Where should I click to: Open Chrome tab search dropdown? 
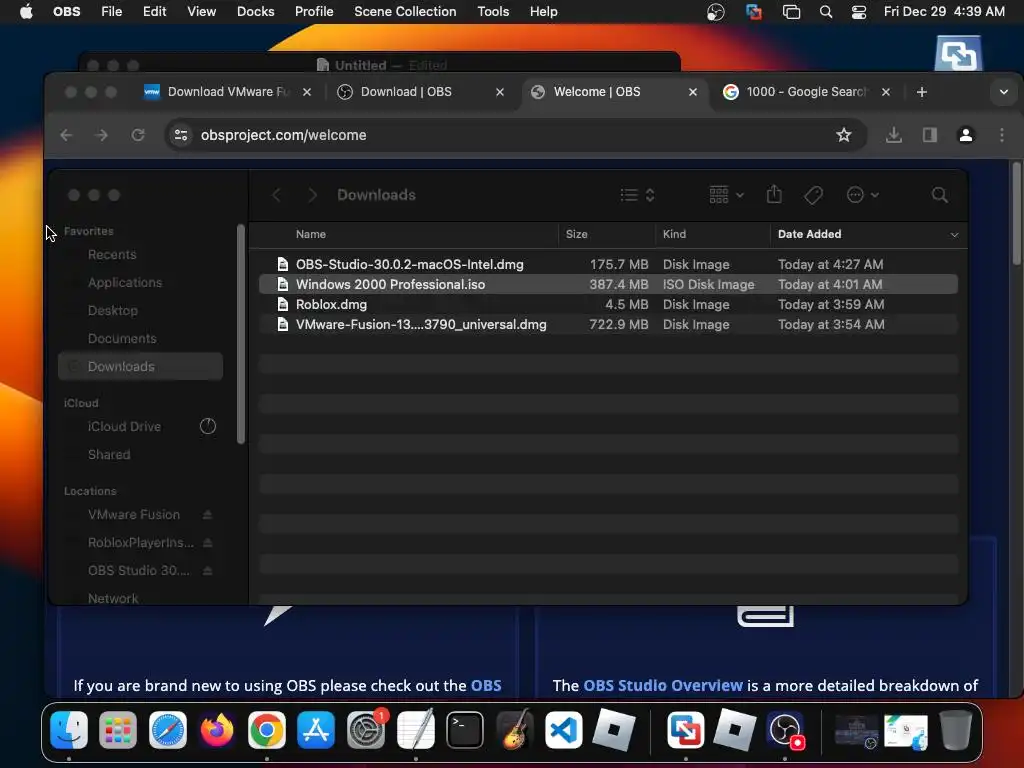click(x=1004, y=92)
